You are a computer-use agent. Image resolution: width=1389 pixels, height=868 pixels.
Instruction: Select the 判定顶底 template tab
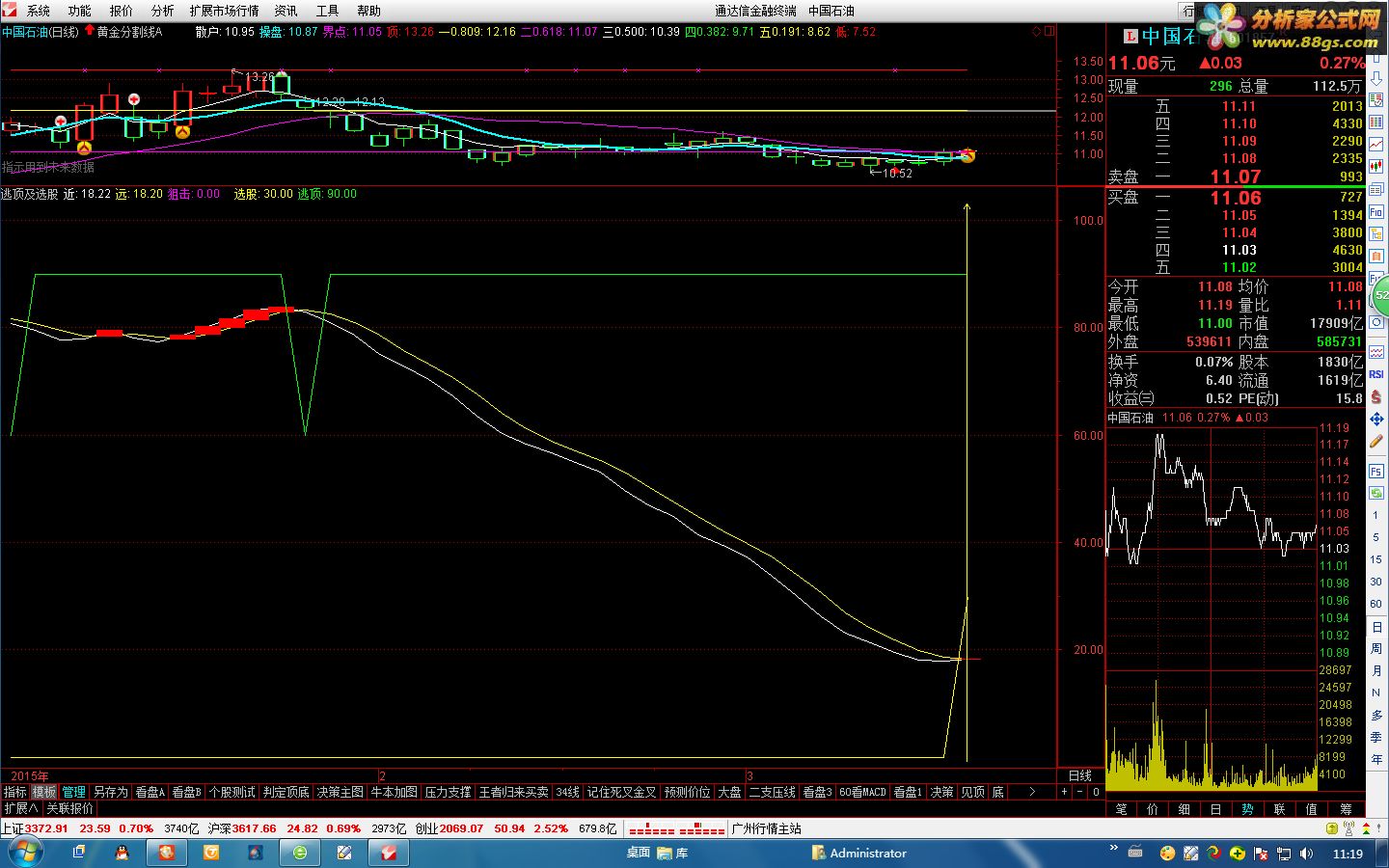(x=286, y=792)
